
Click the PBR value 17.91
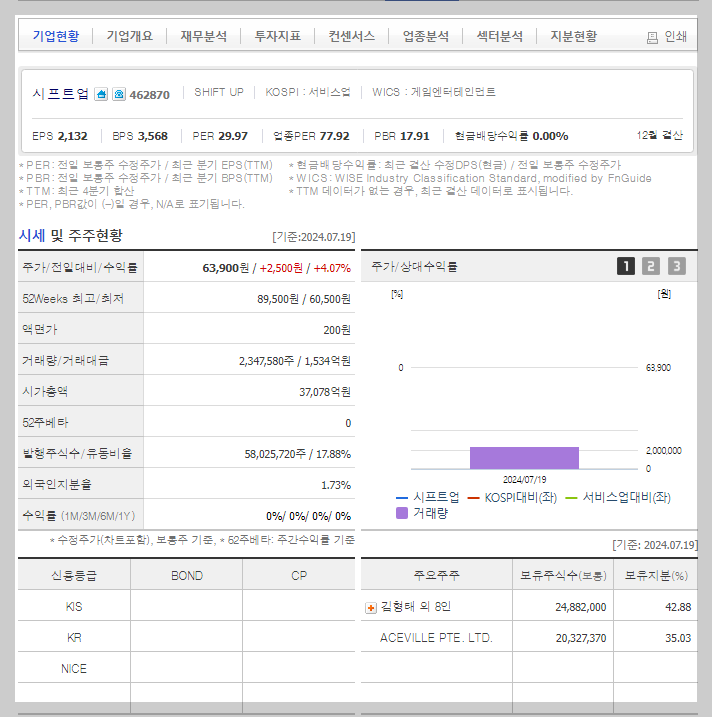coord(415,136)
